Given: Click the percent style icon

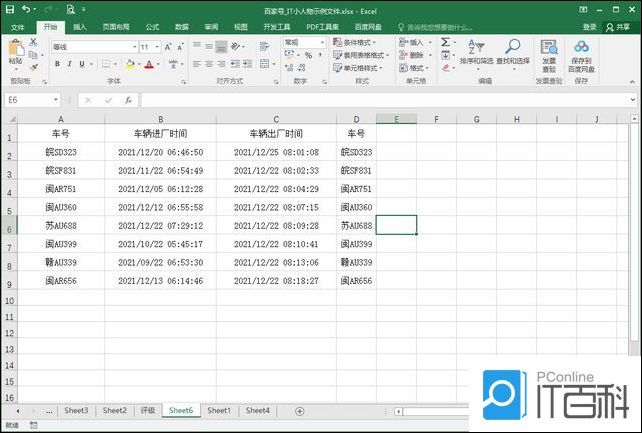Looking at the screenshot, I should click(308, 55).
